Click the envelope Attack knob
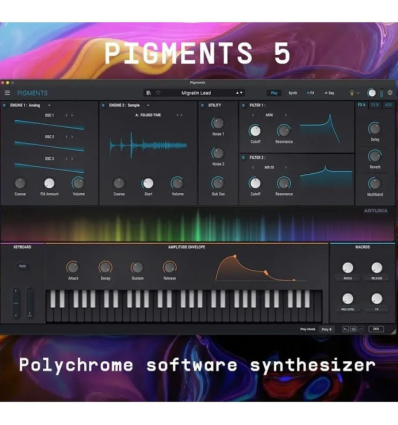Screen dimensions: 398x425 73,267
